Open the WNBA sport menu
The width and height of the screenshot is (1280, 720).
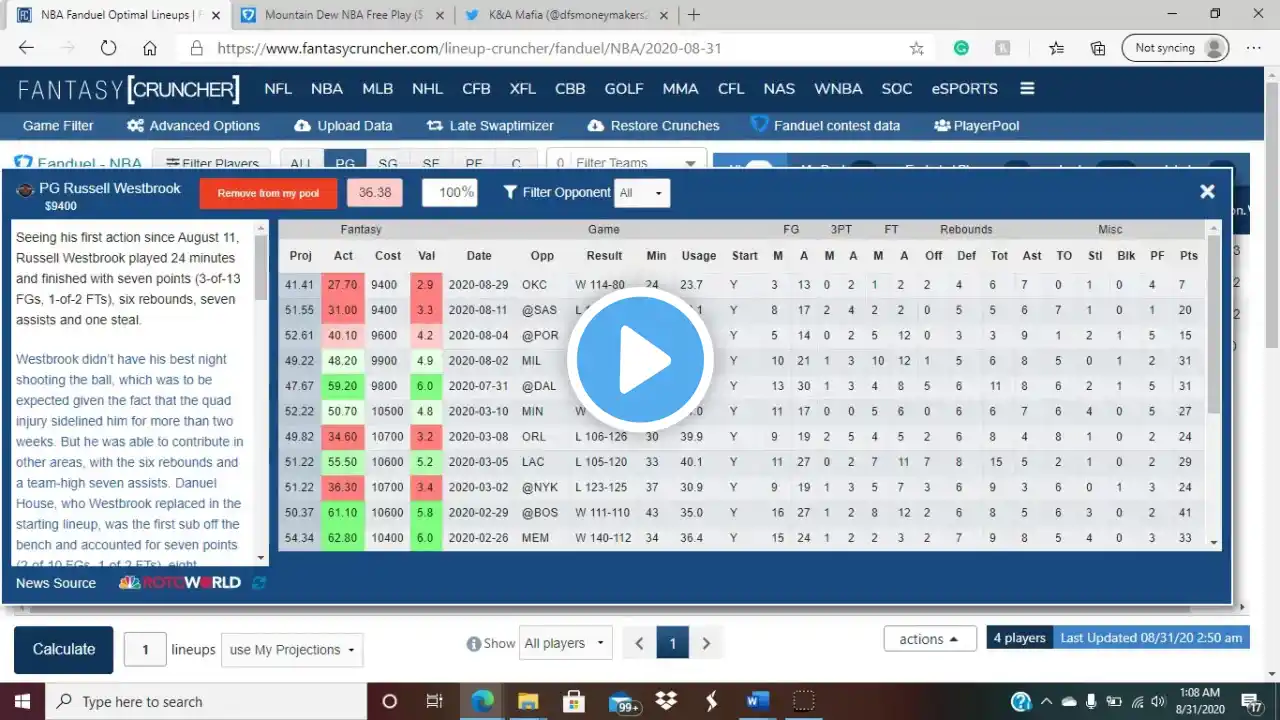click(838, 88)
